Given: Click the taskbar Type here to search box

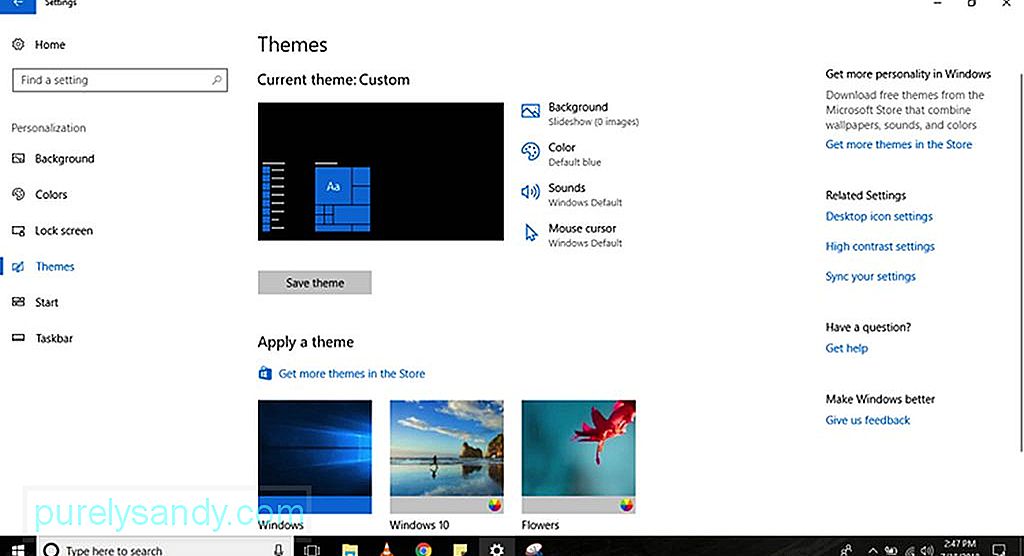Looking at the screenshot, I should (167, 549).
